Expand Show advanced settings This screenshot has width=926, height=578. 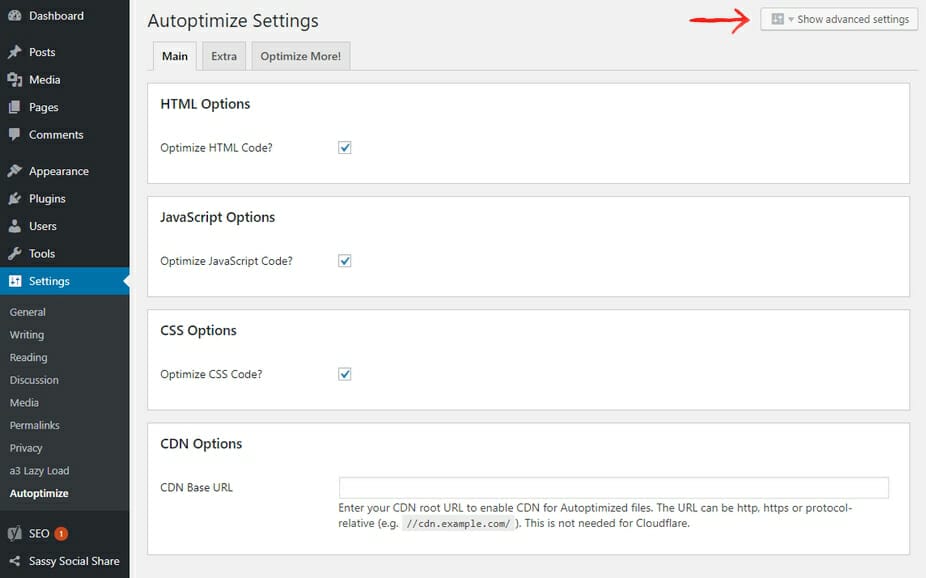839,19
